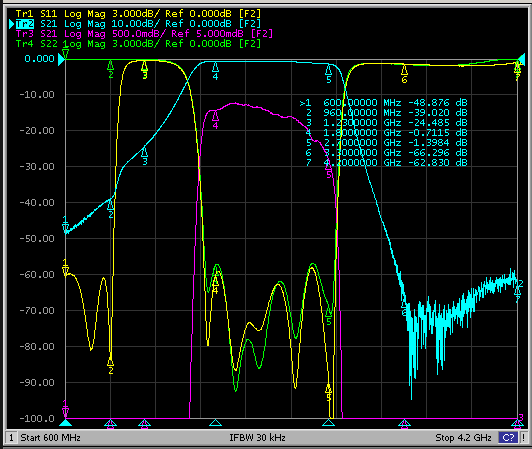Click yellow marker 6 near the top
The image size is (532, 449).
(404, 74)
